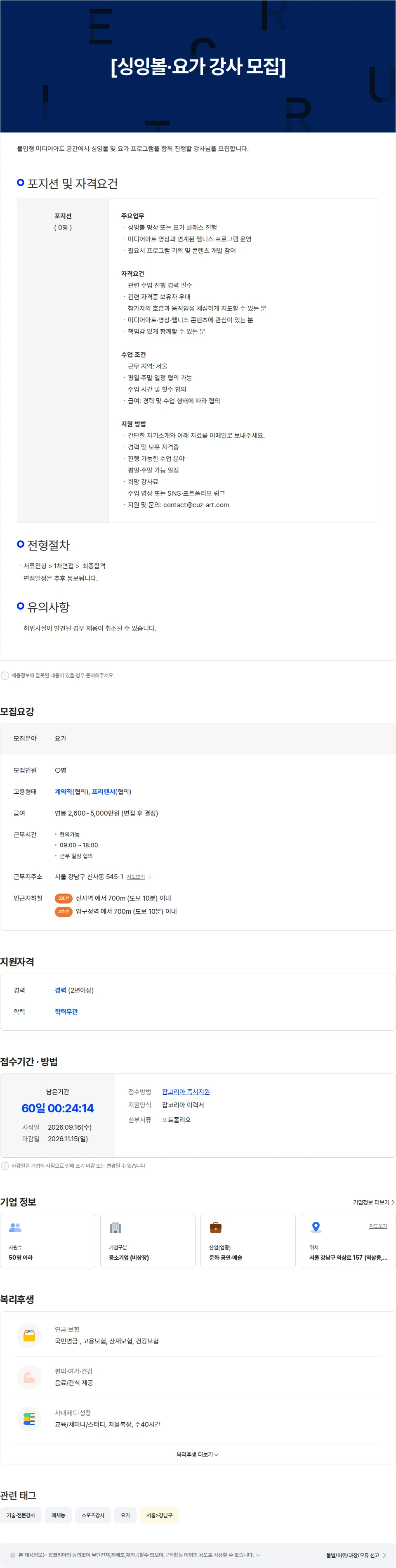Click remaining time 60일 00:24:14
Screen dimensions: 396x1568
(x=58, y=1108)
